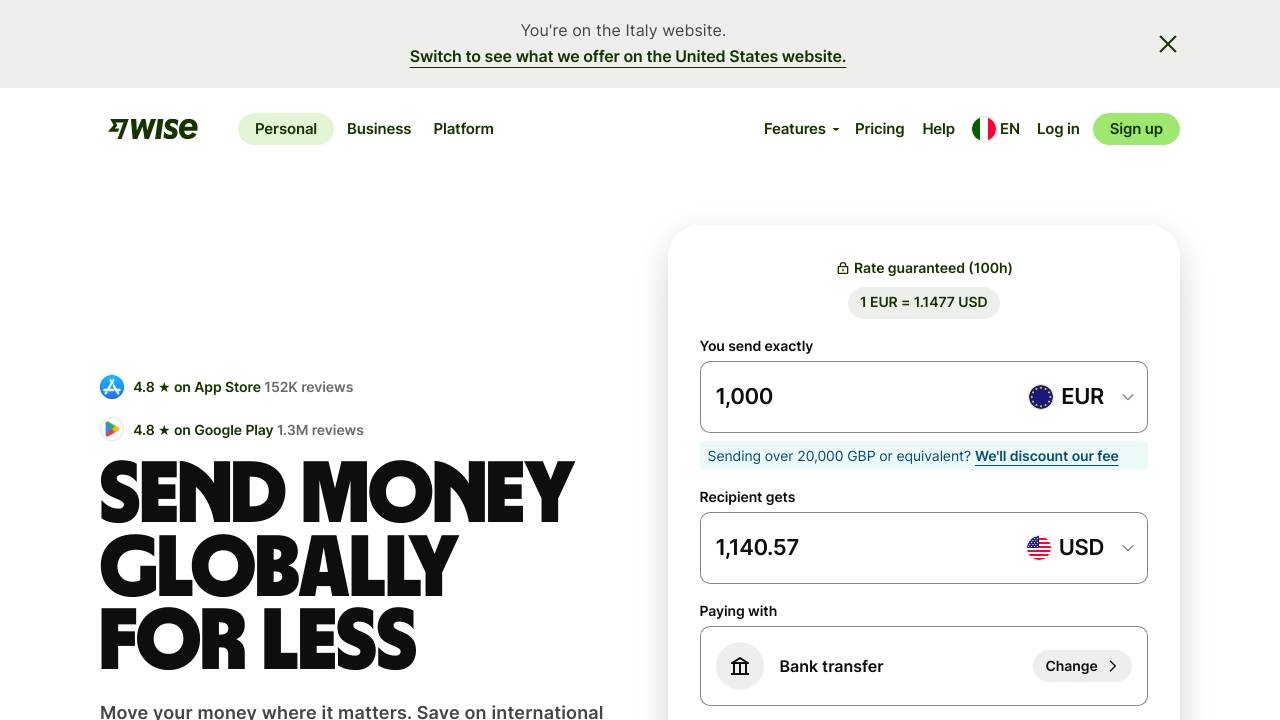Click the bank transfer building icon
Viewport: 1280px width, 720px height.
(740, 666)
